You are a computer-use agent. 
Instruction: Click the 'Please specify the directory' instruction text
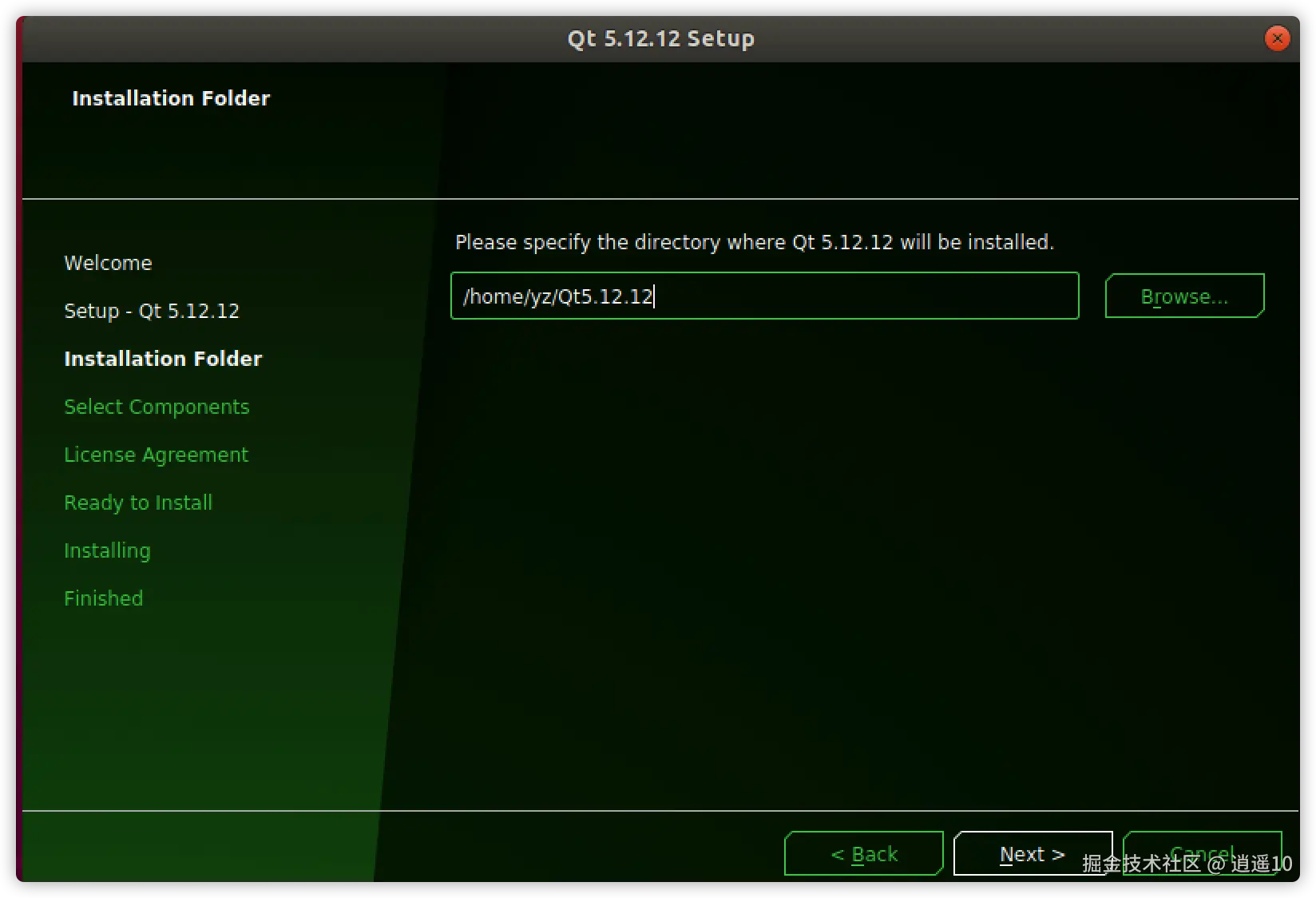tap(755, 242)
